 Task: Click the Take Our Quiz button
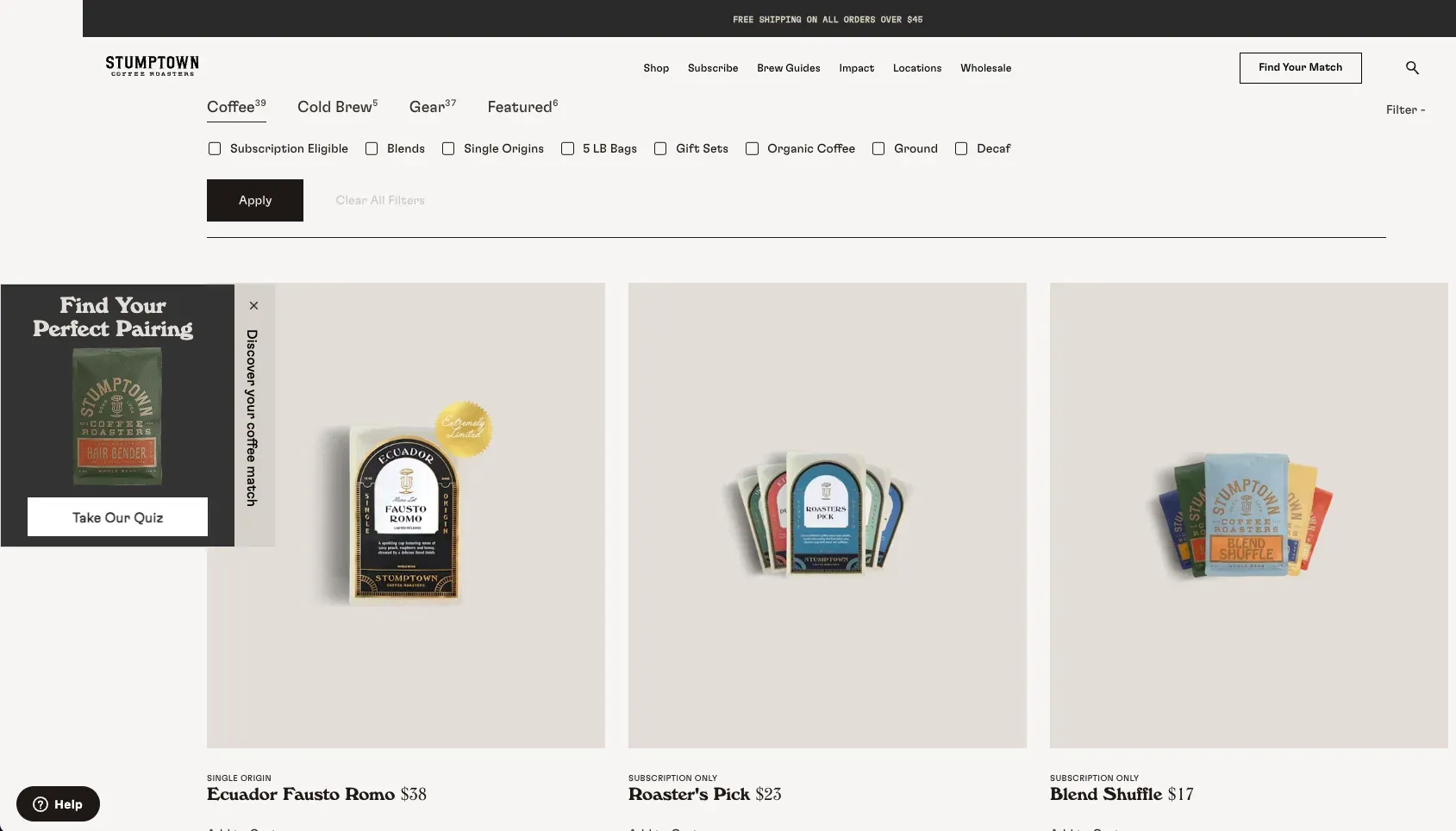point(117,517)
